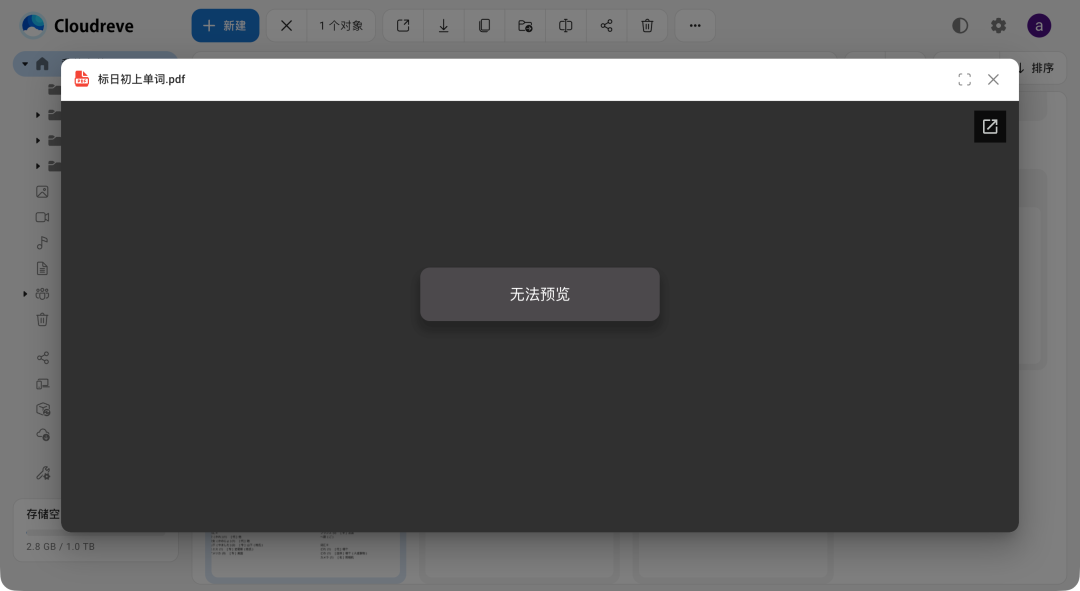Click the move-to-folder toolbar icon
Viewport: 1080px width, 591px height.
coord(525,26)
